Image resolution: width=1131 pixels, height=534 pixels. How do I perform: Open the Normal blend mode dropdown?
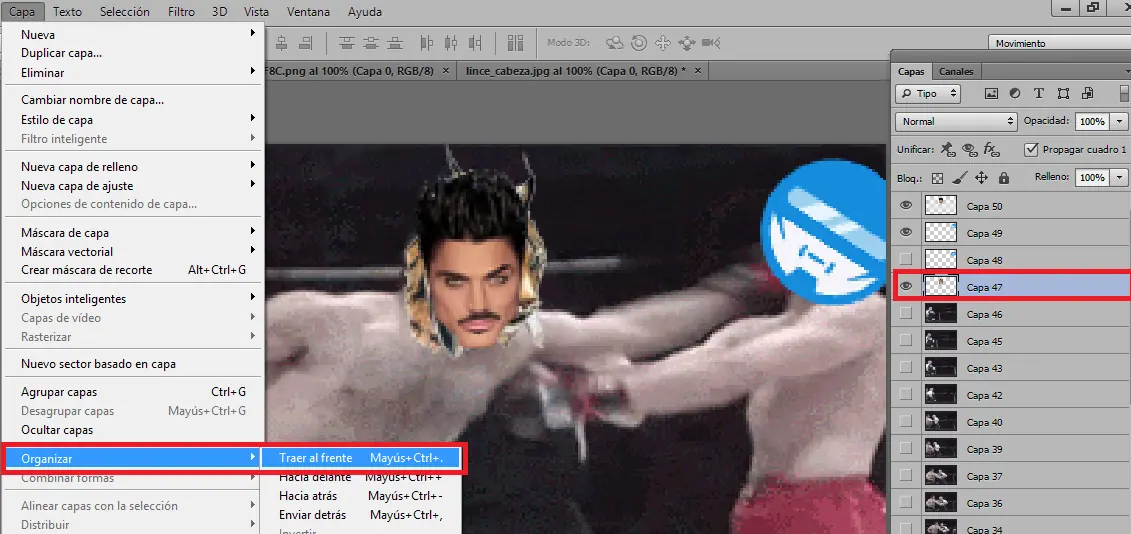pyautogui.click(x=956, y=121)
